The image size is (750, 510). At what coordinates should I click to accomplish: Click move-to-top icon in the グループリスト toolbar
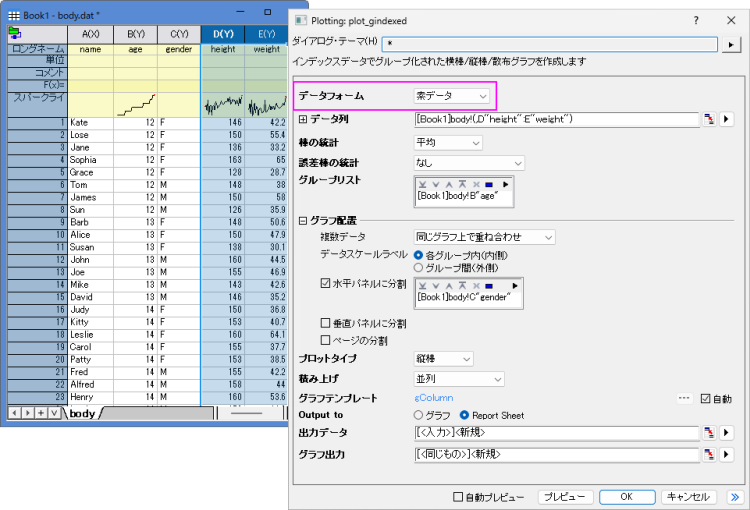click(462, 184)
